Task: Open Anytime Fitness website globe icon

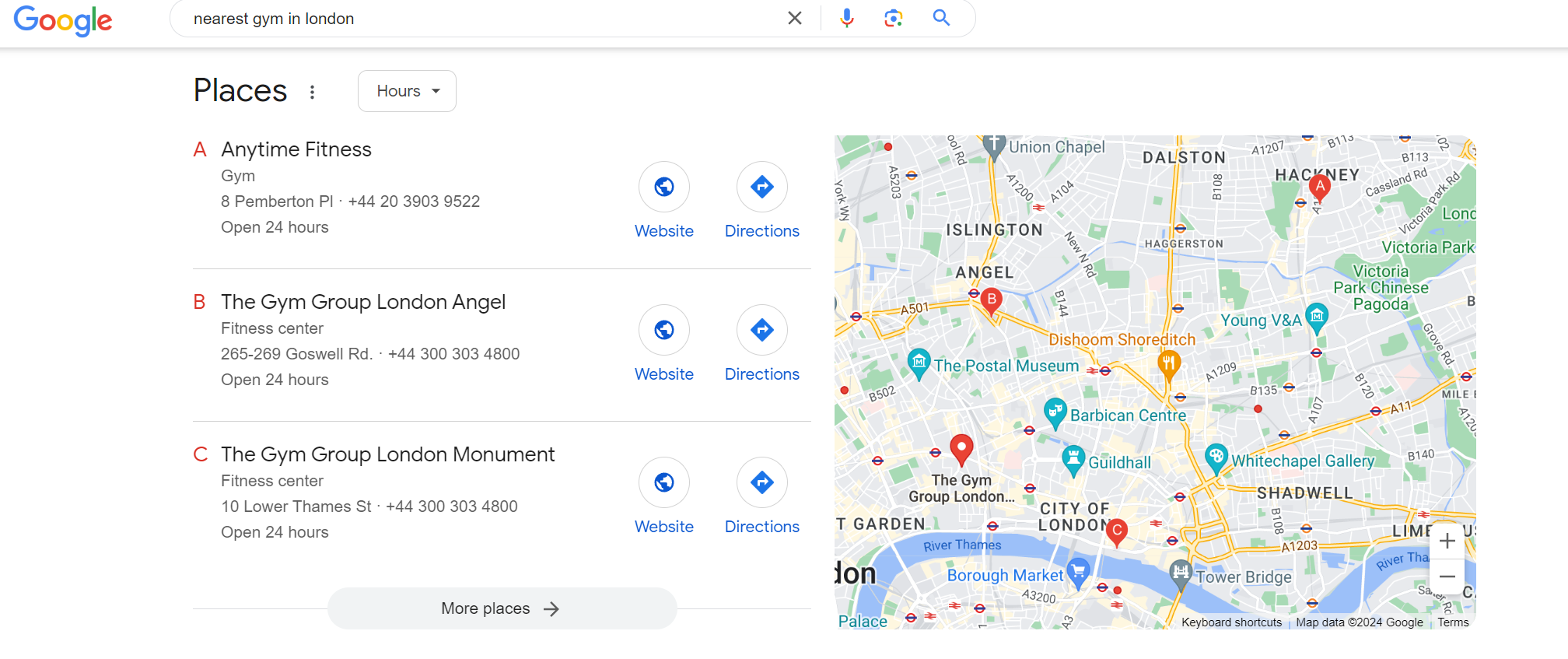Action: click(664, 187)
